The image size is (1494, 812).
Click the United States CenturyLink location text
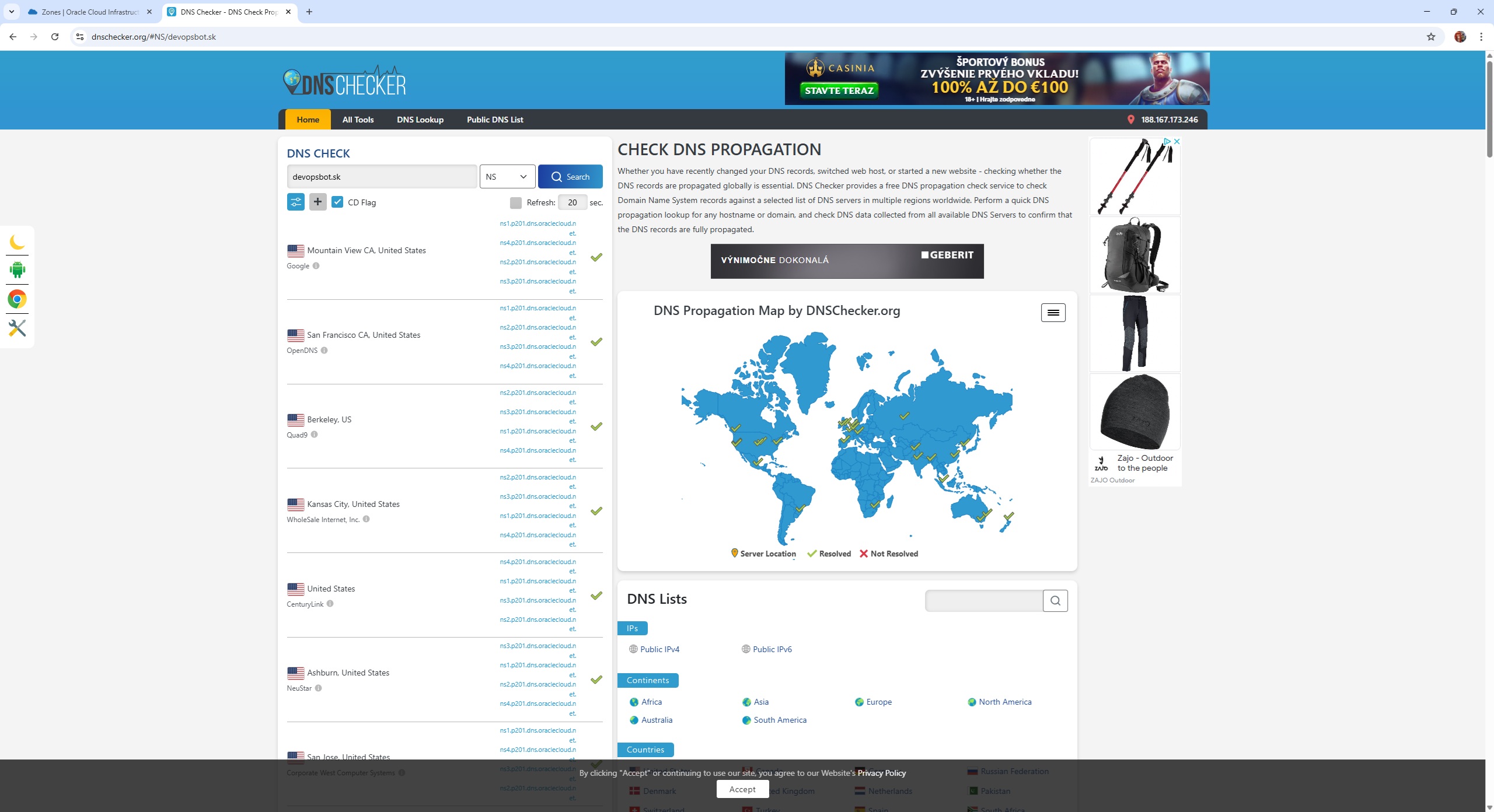[331, 589]
